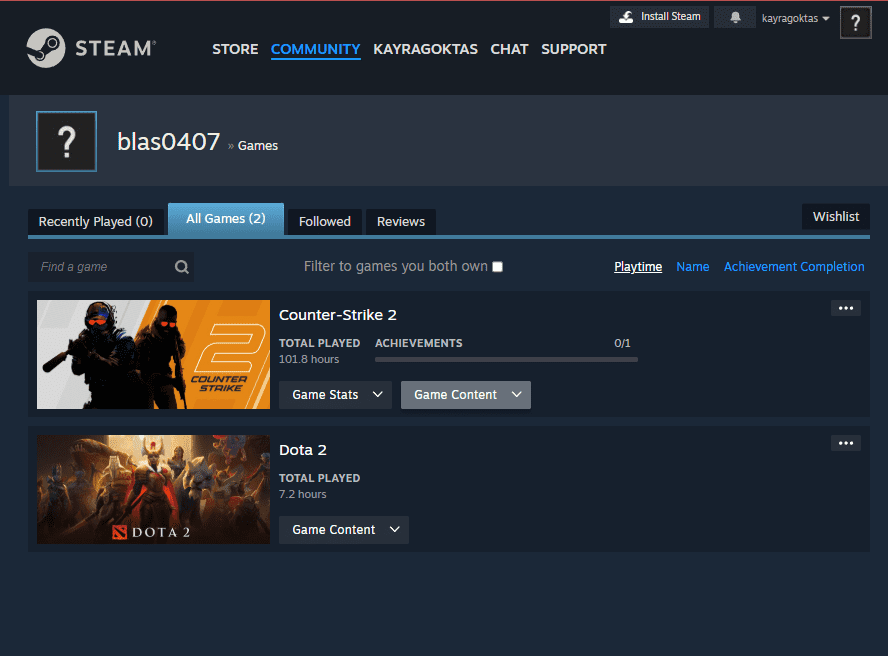Click the blas0407 profile avatar
This screenshot has width=888, height=656.
[x=66, y=142]
